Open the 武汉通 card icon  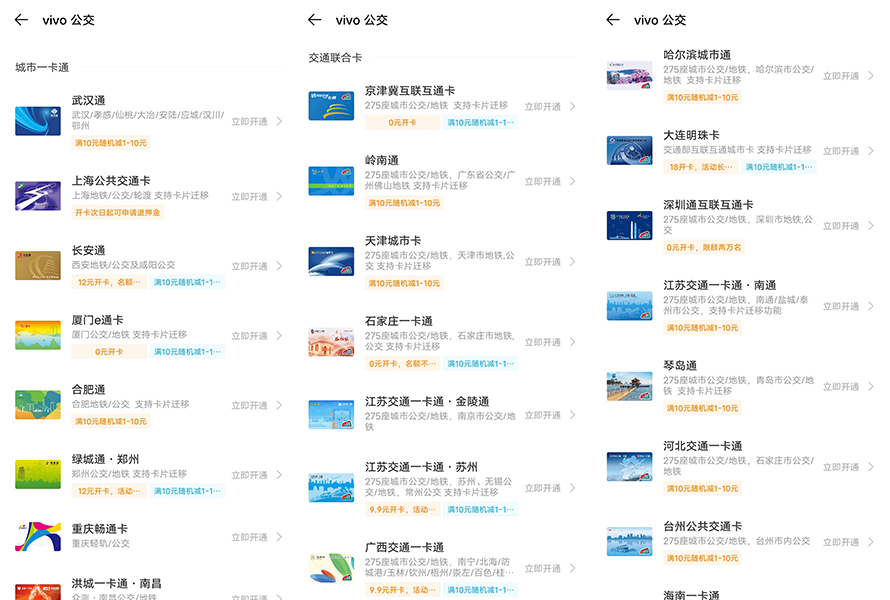(x=38, y=121)
